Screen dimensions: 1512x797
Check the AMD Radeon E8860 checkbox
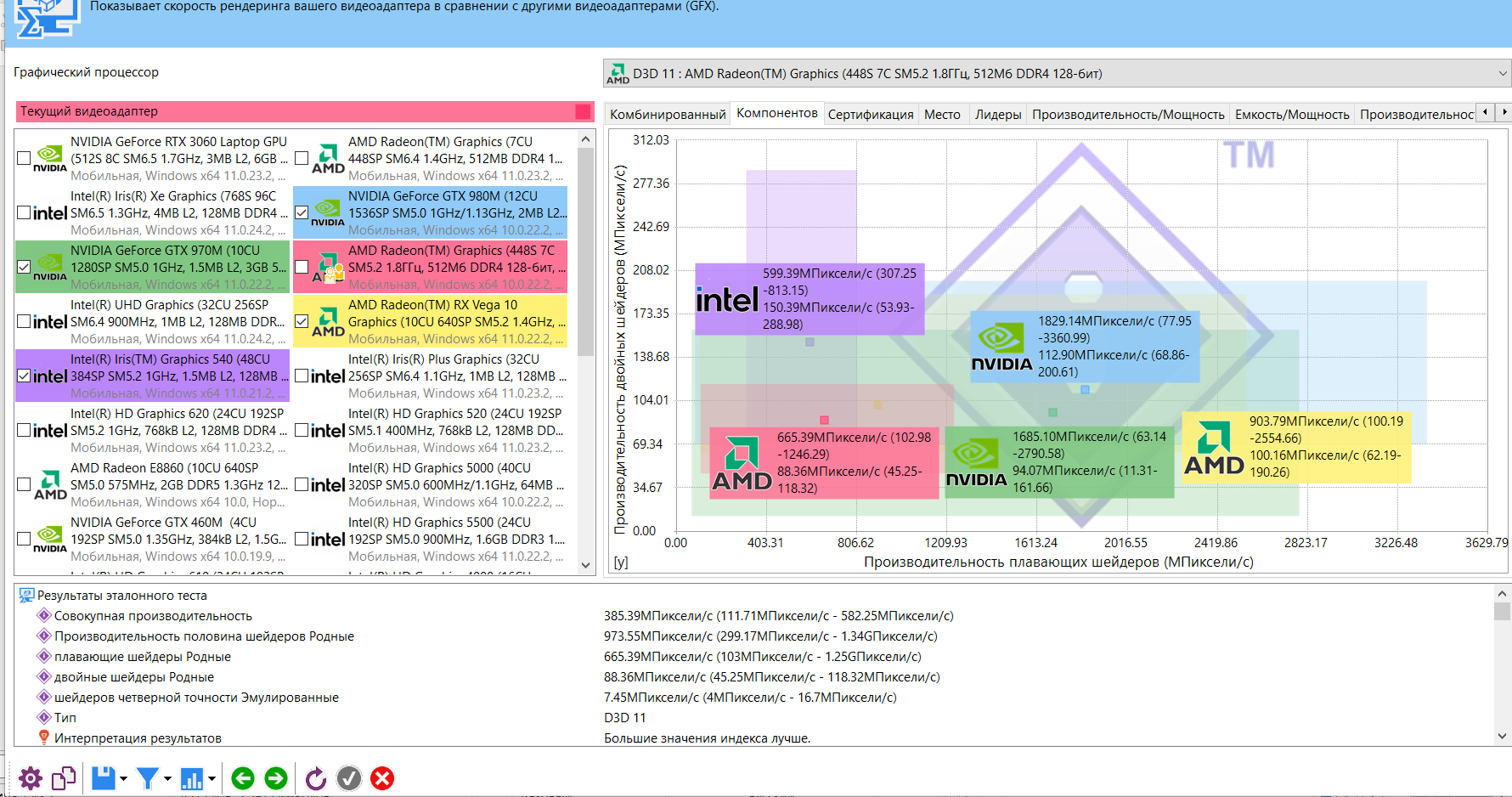[24, 484]
